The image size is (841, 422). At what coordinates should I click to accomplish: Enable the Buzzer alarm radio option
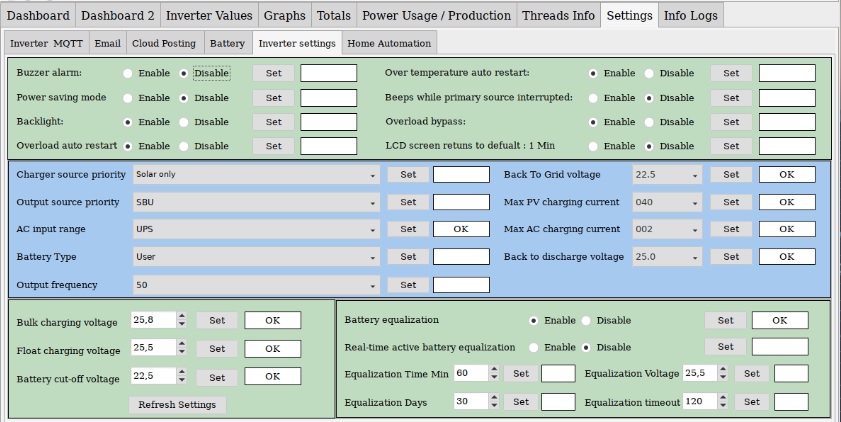128,73
